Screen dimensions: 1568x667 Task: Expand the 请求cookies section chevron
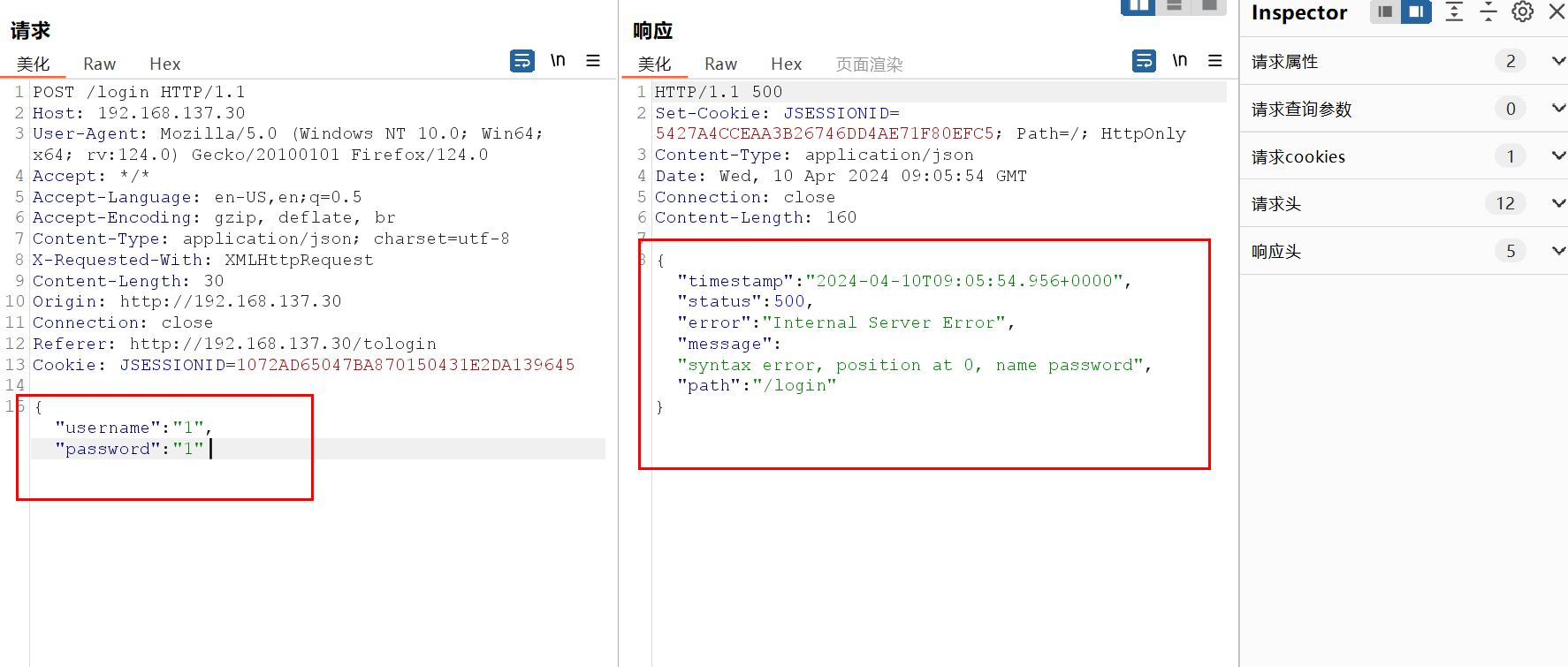coord(1558,156)
